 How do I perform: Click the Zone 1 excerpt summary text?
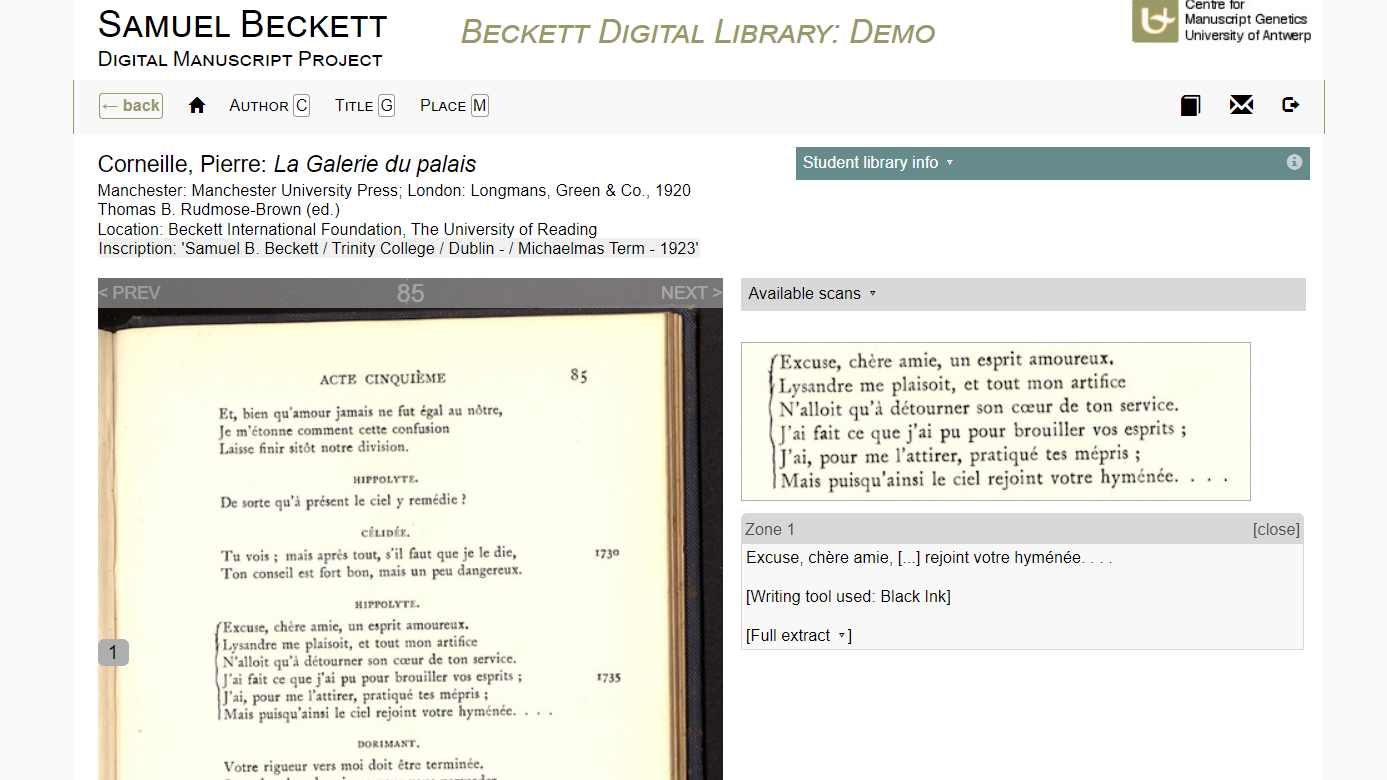click(929, 558)
